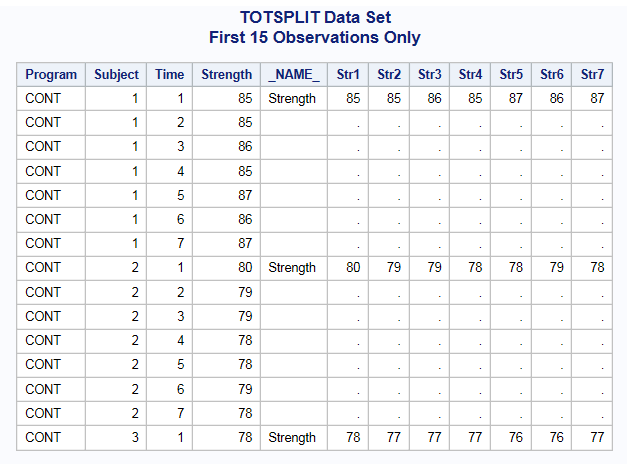Select the Str1 column header
This screenshot has height=464, width=627.
348,74
